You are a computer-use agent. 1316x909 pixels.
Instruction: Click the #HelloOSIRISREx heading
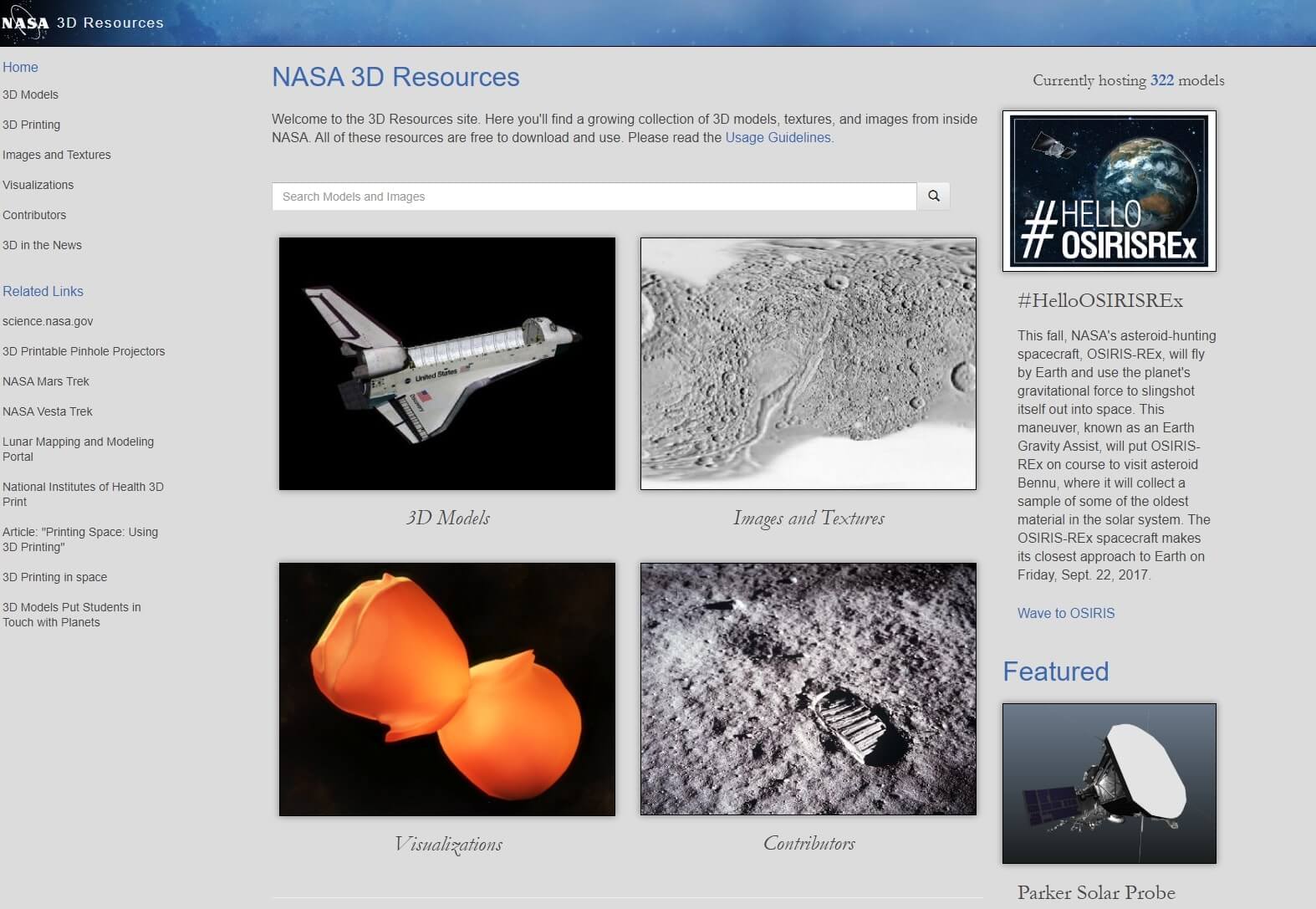[1100, 300]
